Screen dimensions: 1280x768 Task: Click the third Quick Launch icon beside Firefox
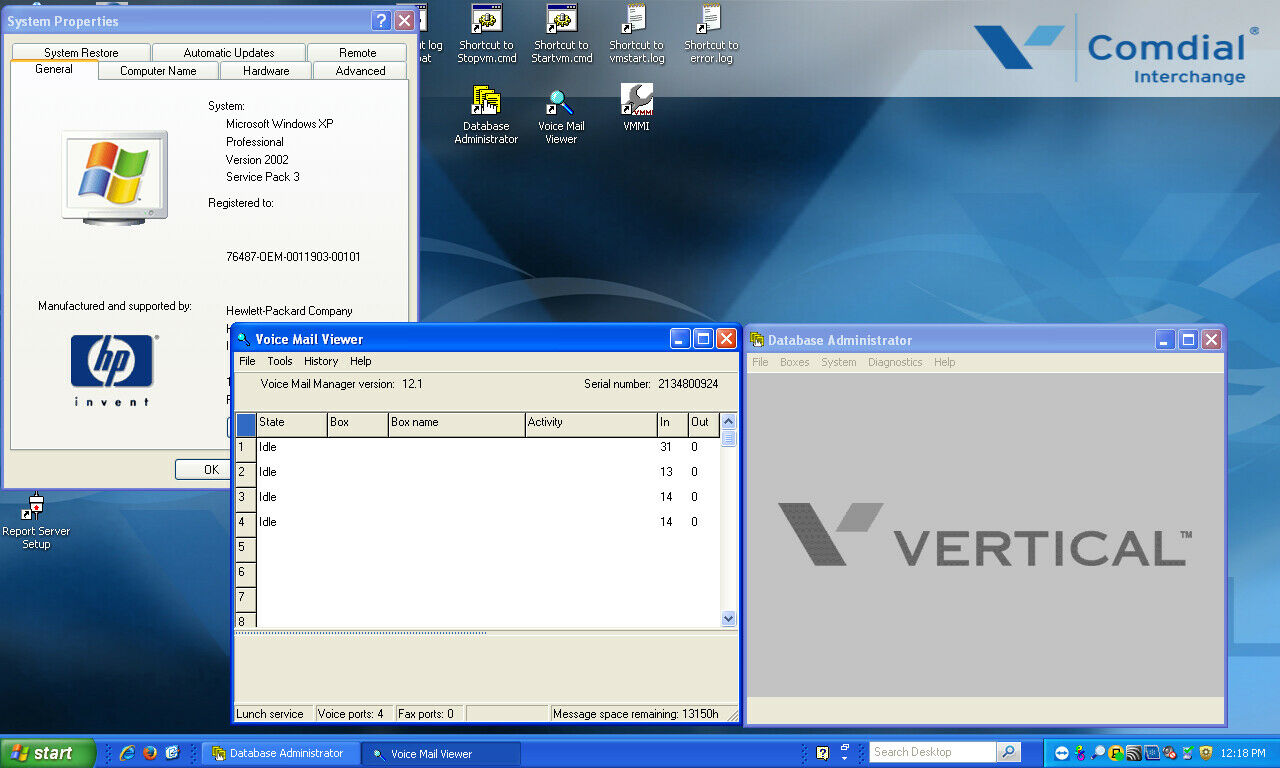click(x=172, y=753)
